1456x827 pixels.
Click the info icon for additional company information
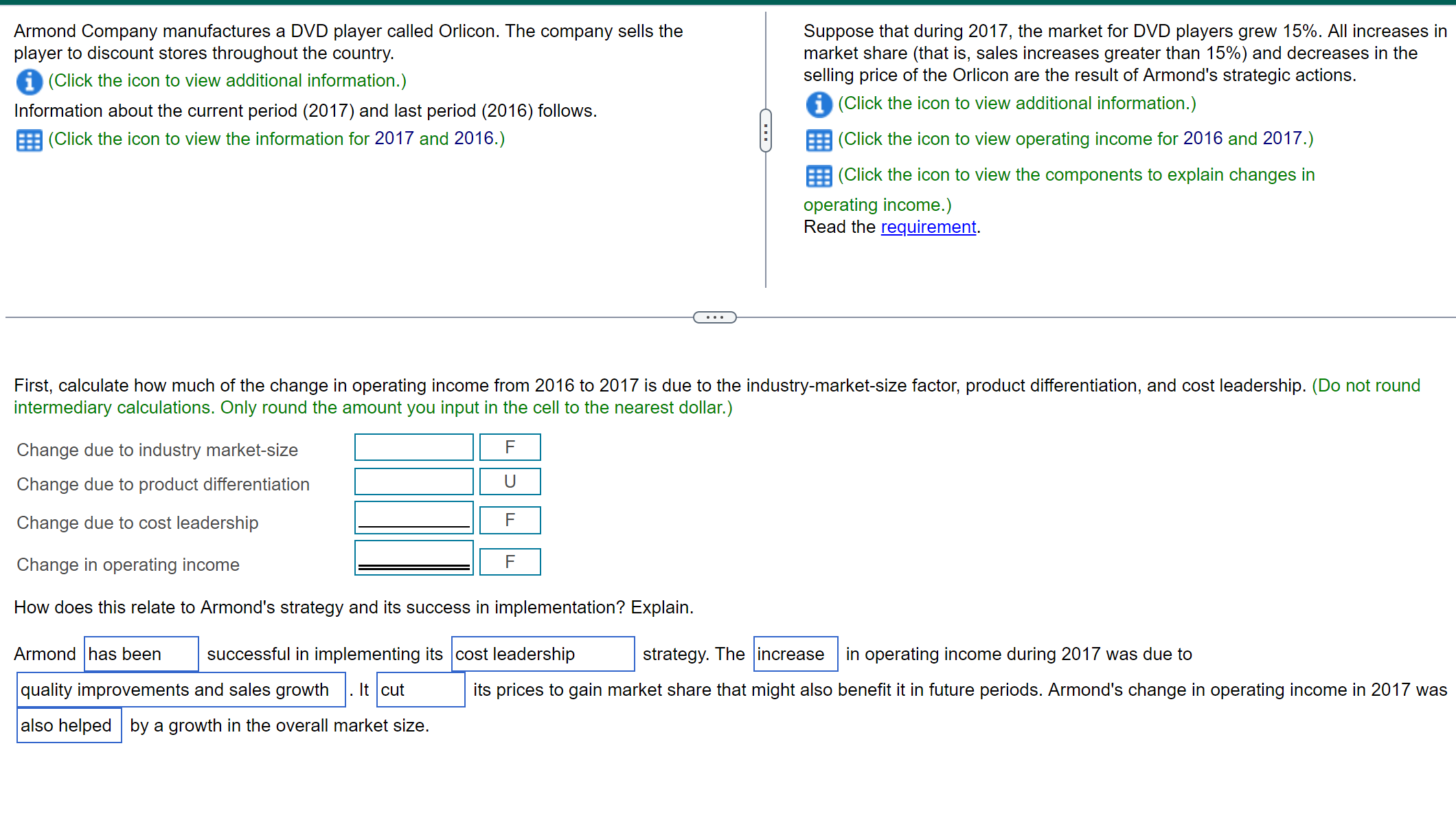coord(29,80)
